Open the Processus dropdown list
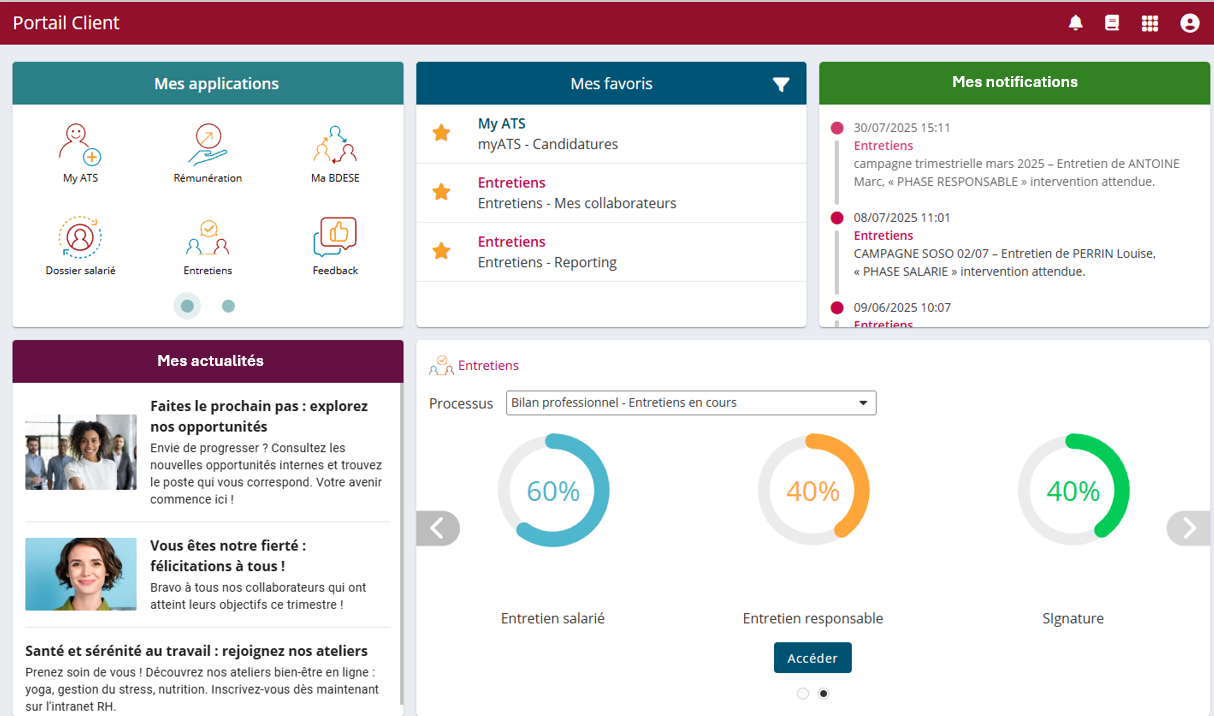Image resolution: width=1214 pixels, height=716 pixels. point(691,403)
